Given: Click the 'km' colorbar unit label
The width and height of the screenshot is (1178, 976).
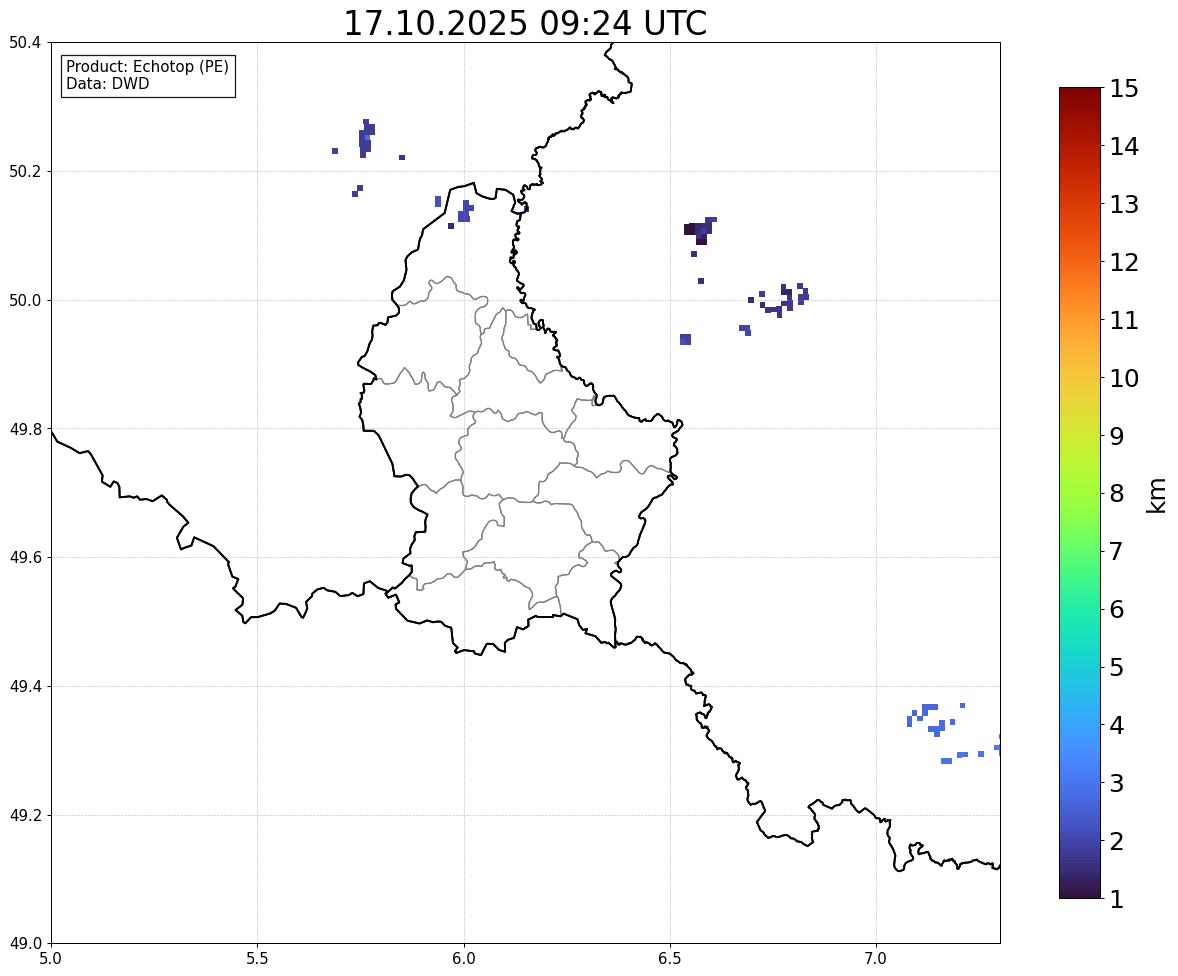Looking at the screenshot, I should click(x=1156, y=494).
